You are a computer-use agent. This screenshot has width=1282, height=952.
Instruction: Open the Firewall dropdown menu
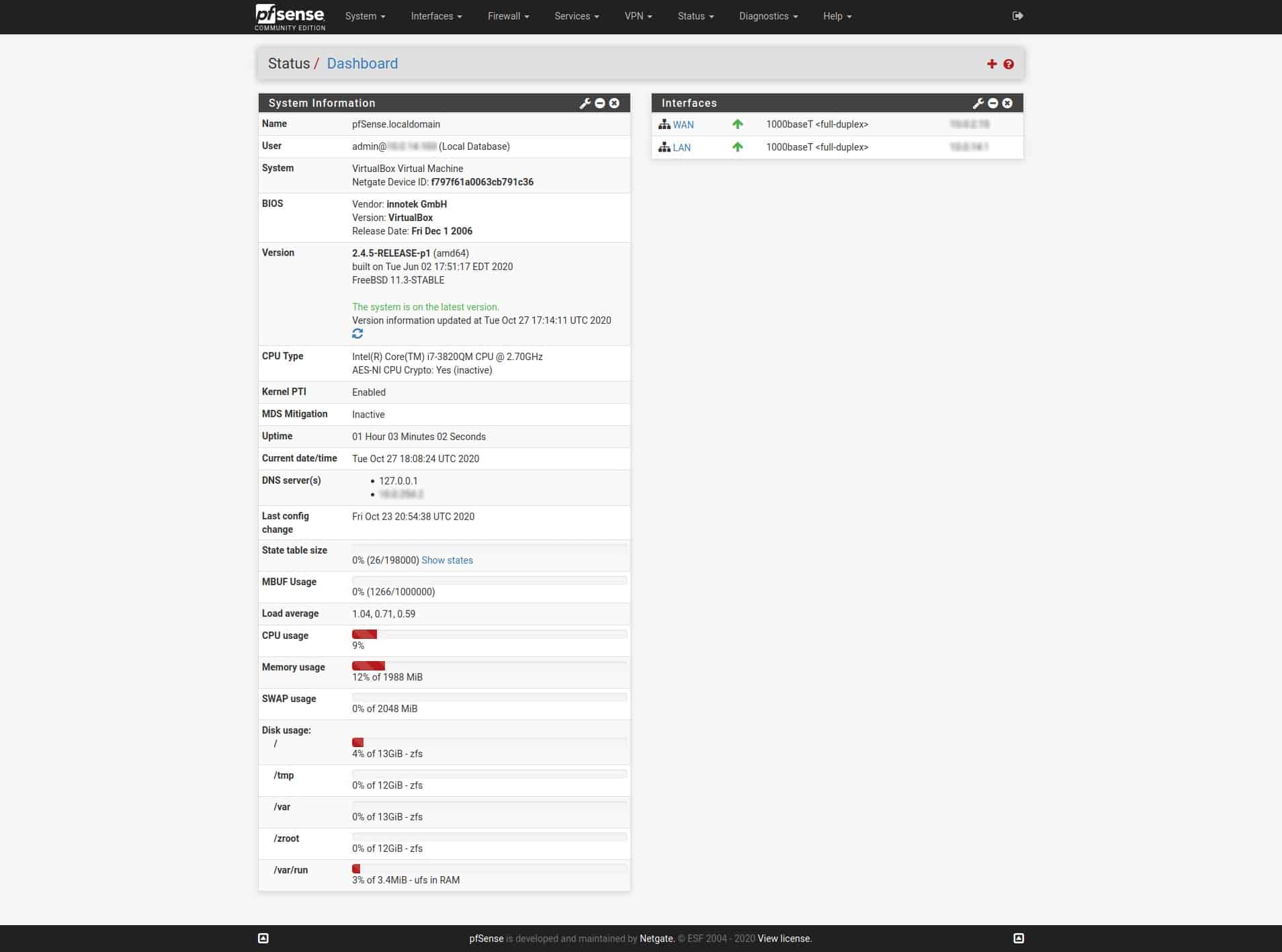tap(508, 16)
